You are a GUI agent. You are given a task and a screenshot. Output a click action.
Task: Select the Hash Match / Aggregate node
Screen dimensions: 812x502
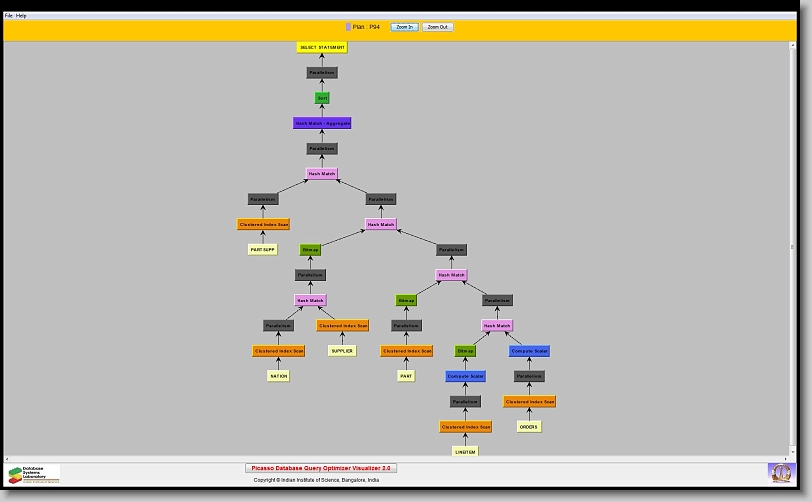point(322,123)
